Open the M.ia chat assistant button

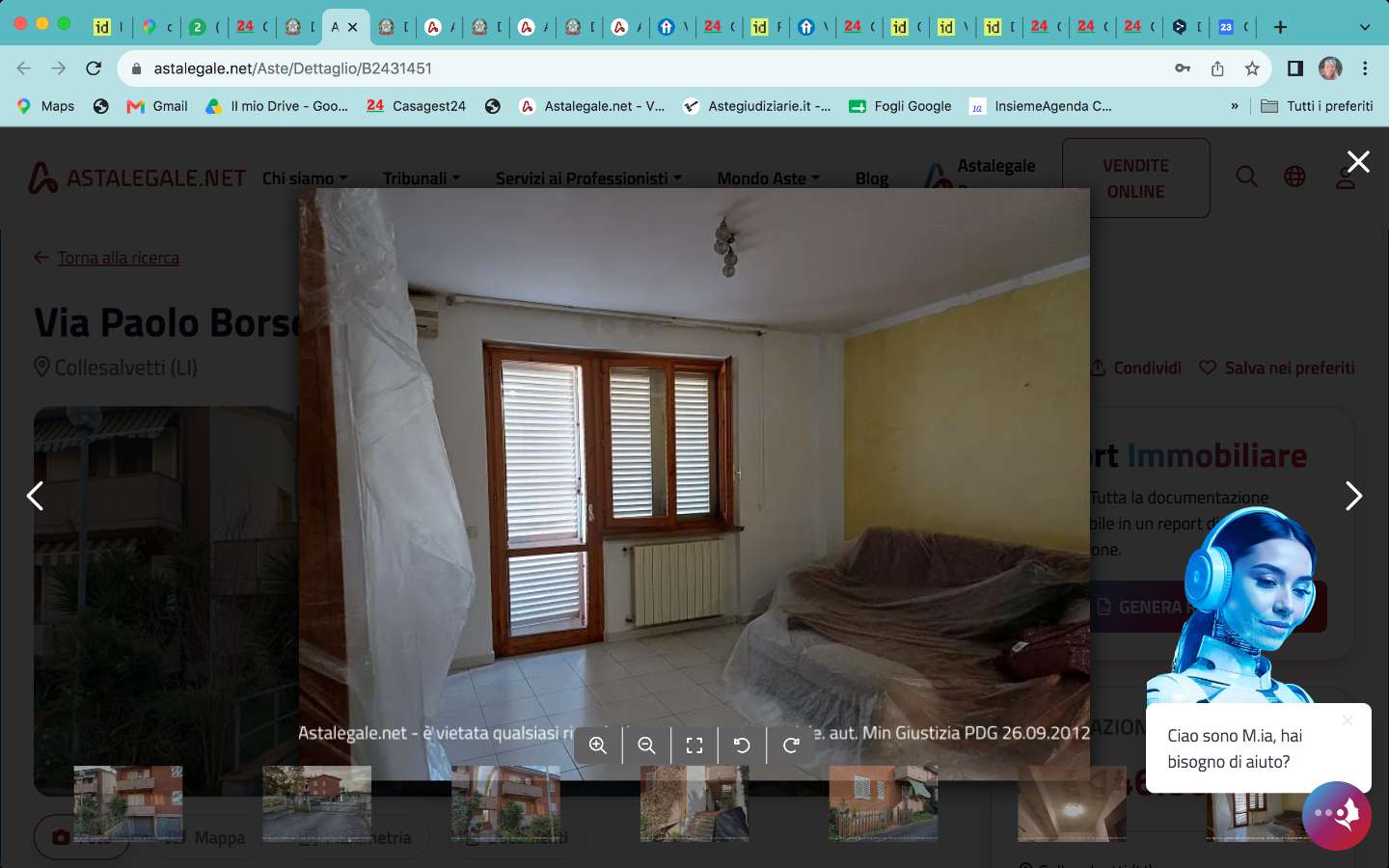1337,815
